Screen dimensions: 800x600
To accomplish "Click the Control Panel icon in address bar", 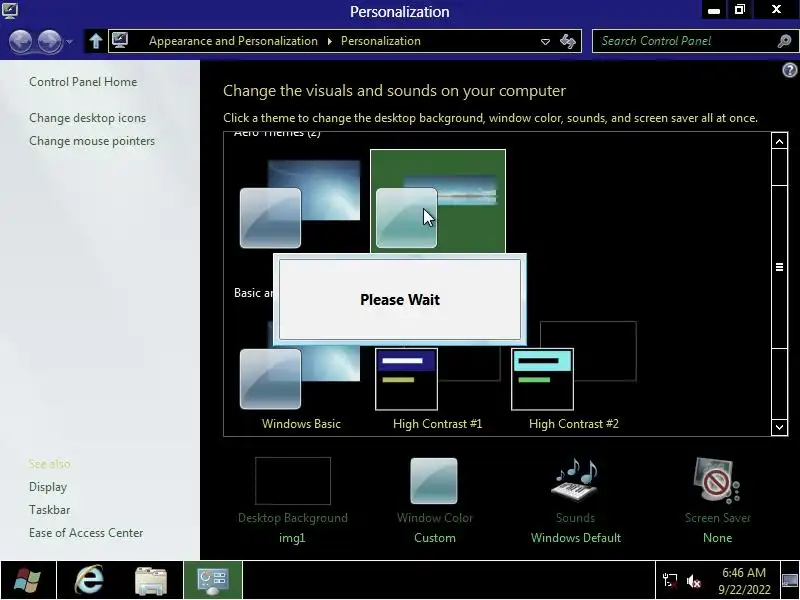I will (x=120, y=40).
